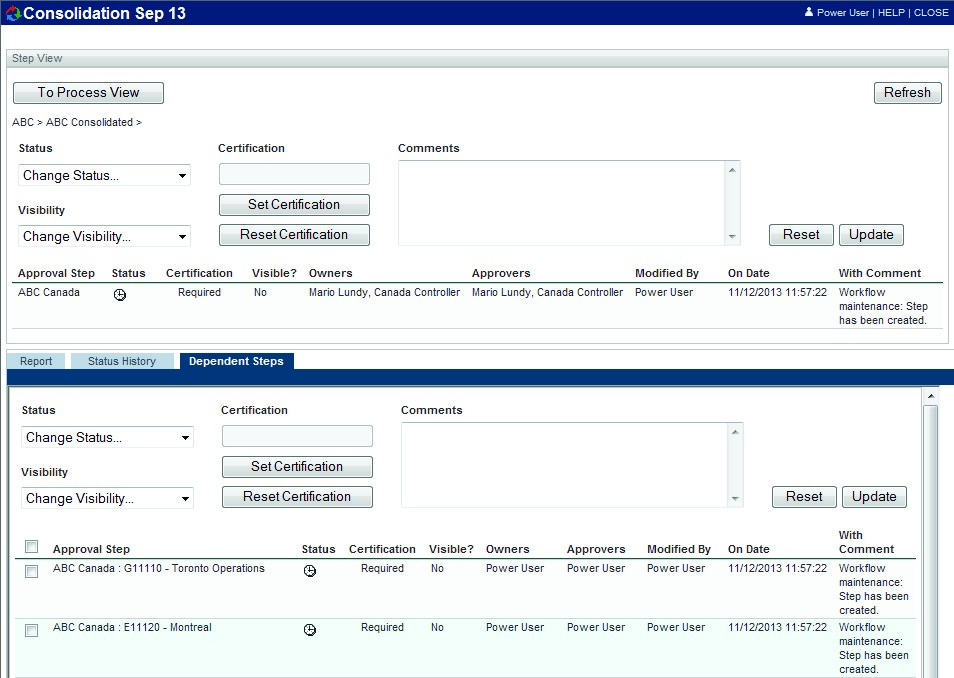Click the Power User profile icon
The image size is (954, 678).
[809, 13]
